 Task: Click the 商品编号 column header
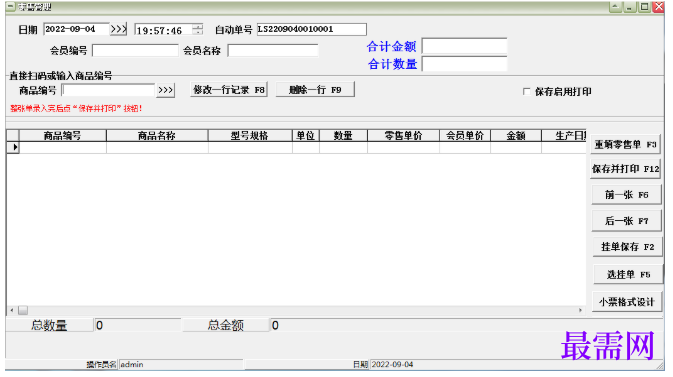(63, 136)
